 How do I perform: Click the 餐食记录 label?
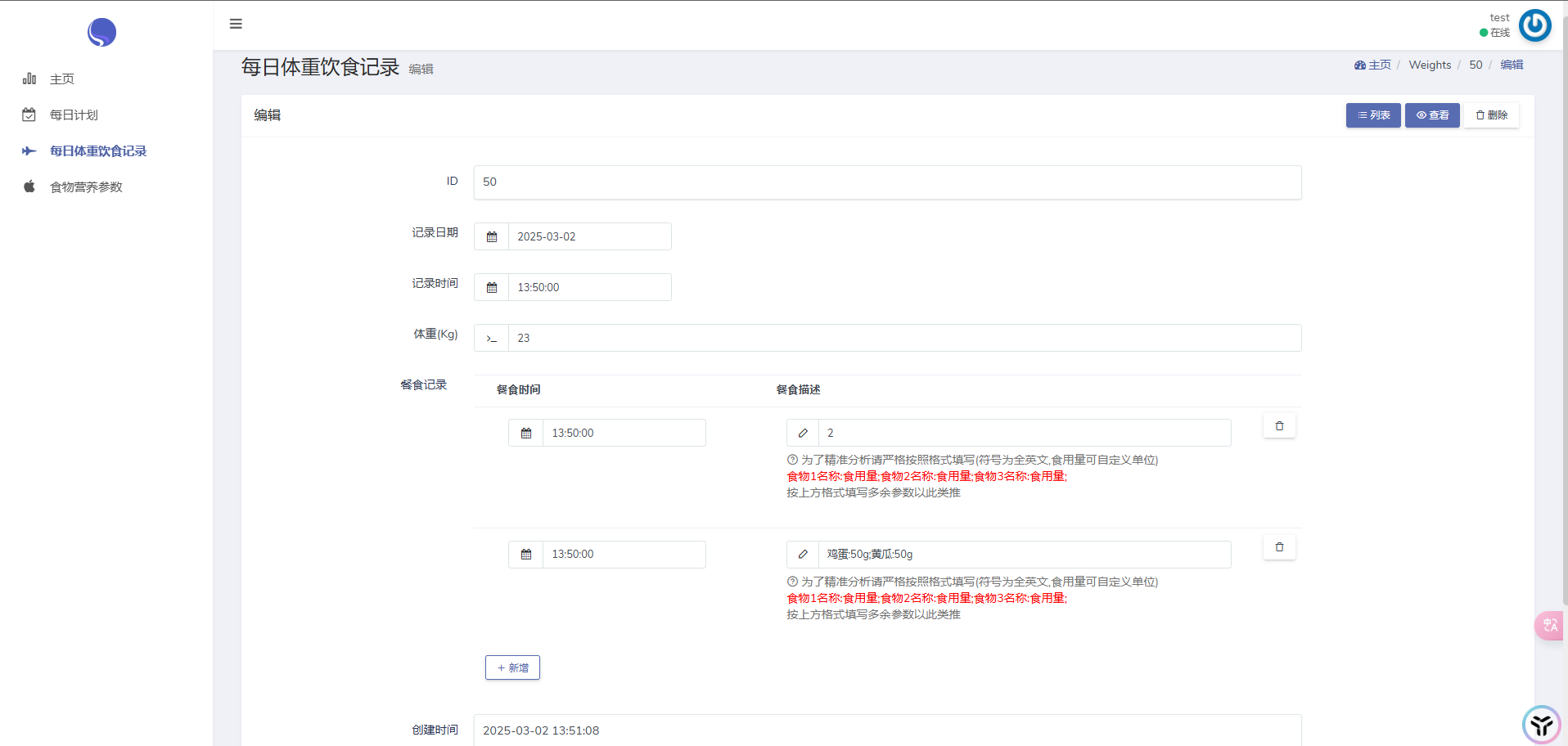(423, 384)
